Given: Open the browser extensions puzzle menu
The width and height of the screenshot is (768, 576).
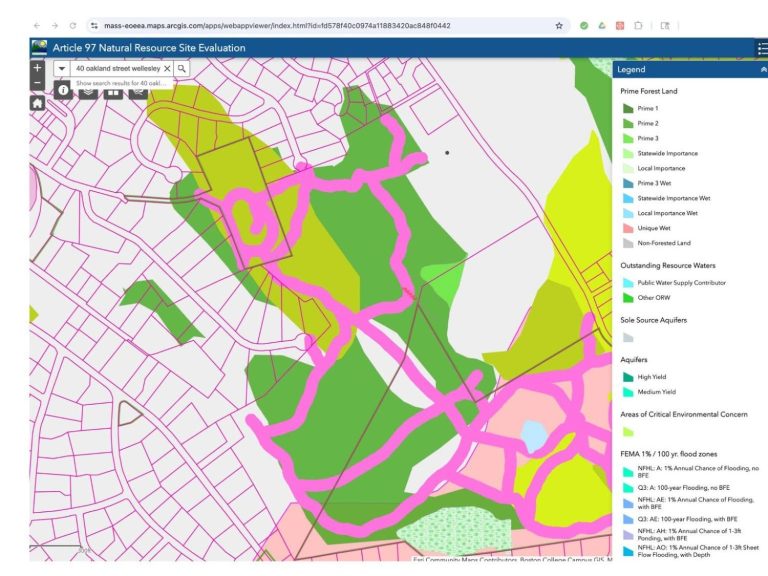Looking at the screenshot, I should pyautogui.click(x=639, y=25).
